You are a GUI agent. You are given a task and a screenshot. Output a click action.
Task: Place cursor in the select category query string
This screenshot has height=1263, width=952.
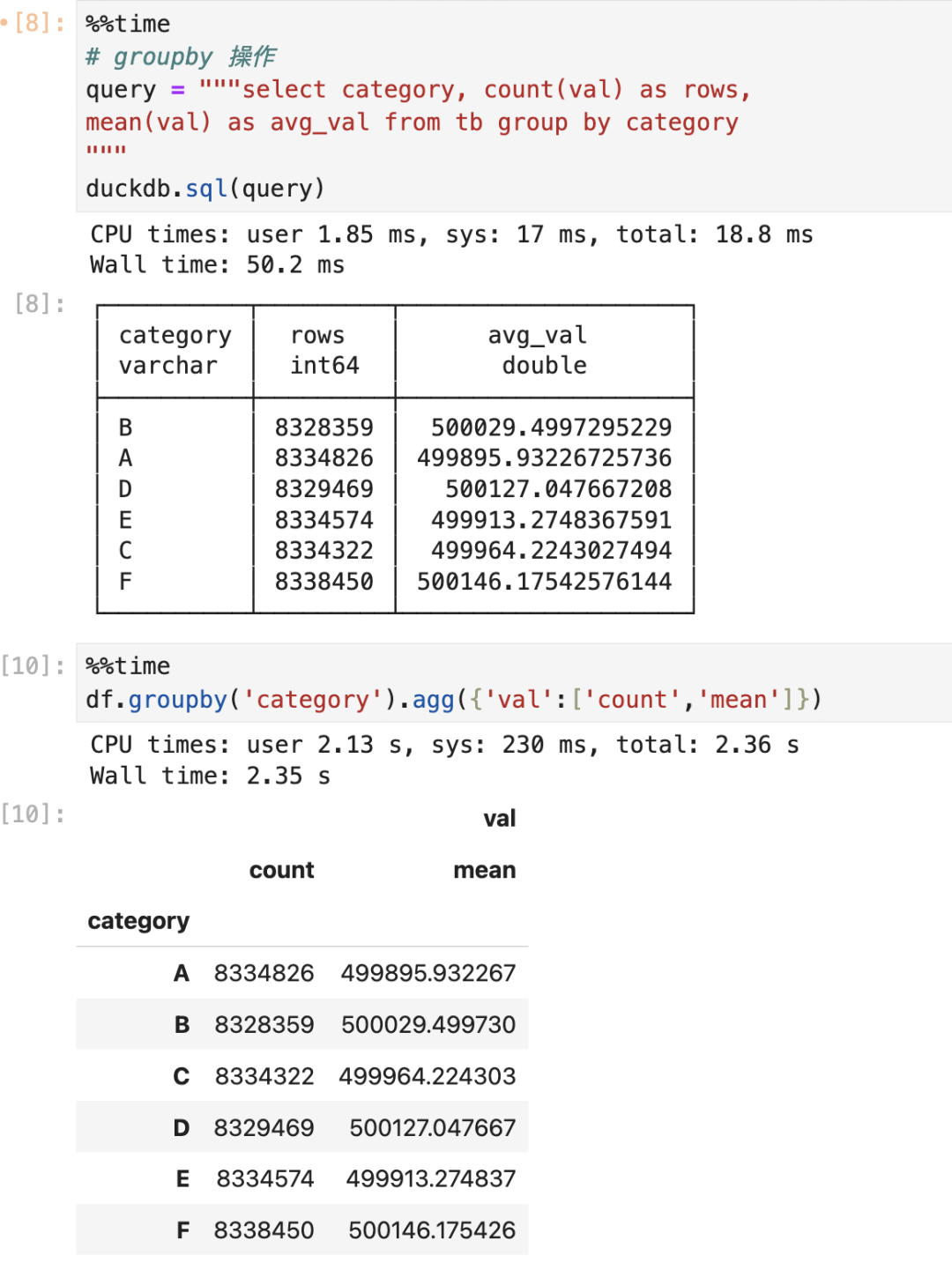476,90
